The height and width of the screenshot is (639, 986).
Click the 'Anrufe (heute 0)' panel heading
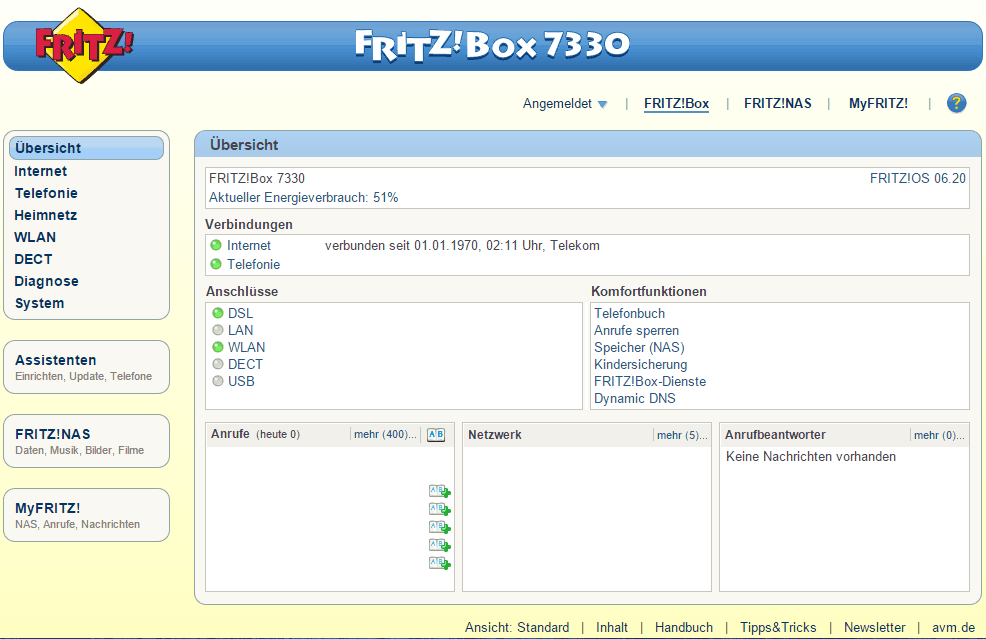tap(255, 434)
